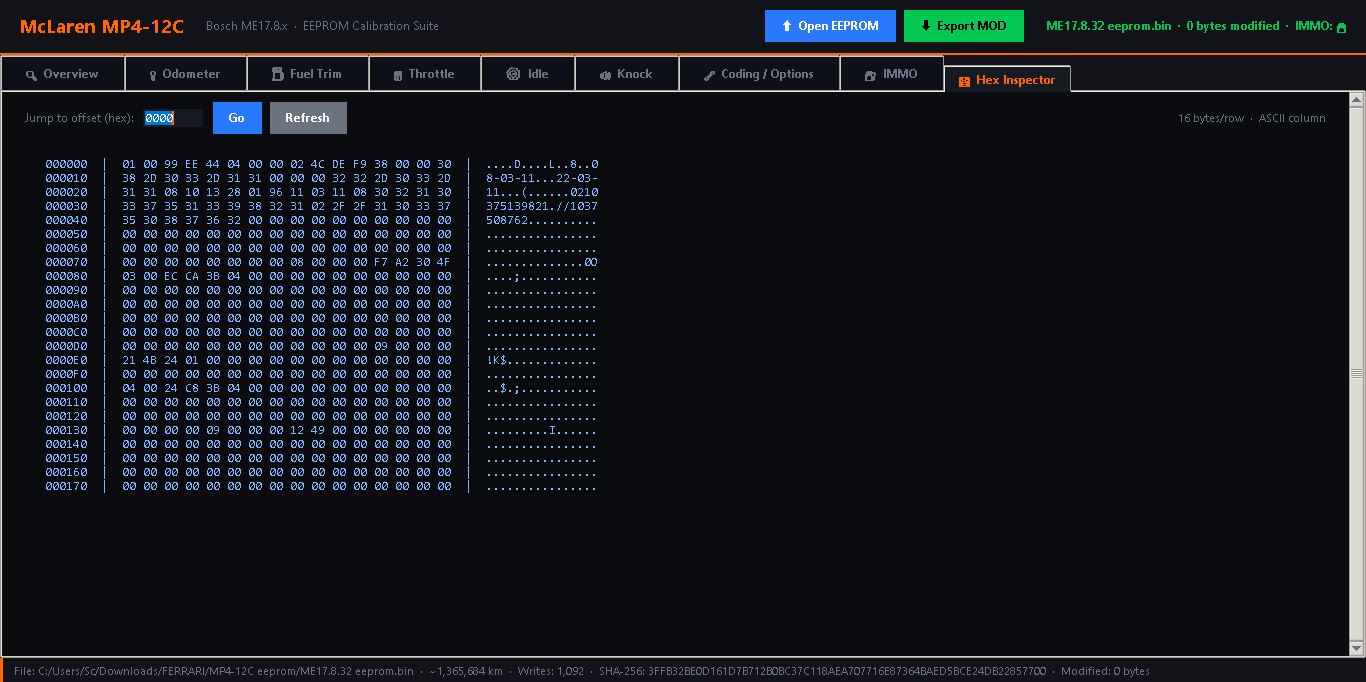Switch to the Odometer tab

[185, 74]
